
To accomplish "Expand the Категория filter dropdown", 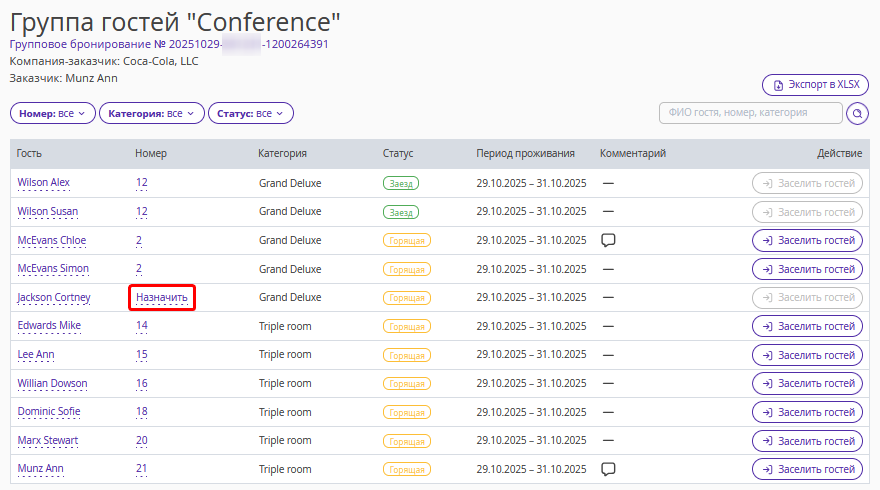I will 151,114.
